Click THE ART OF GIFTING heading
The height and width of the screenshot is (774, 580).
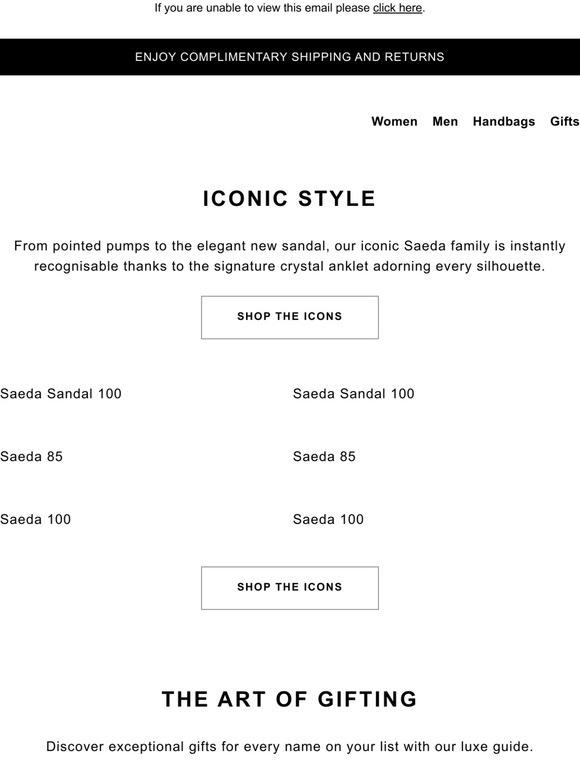coord(290,699)
